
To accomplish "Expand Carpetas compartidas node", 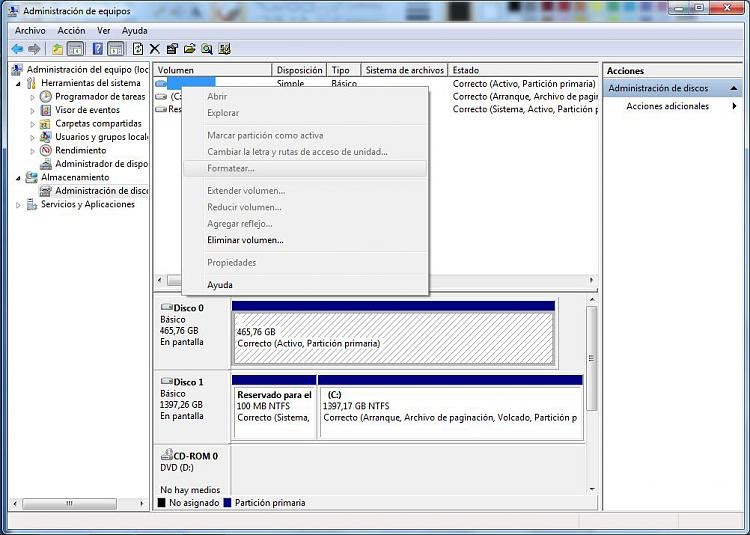I will tap(32, 124).
